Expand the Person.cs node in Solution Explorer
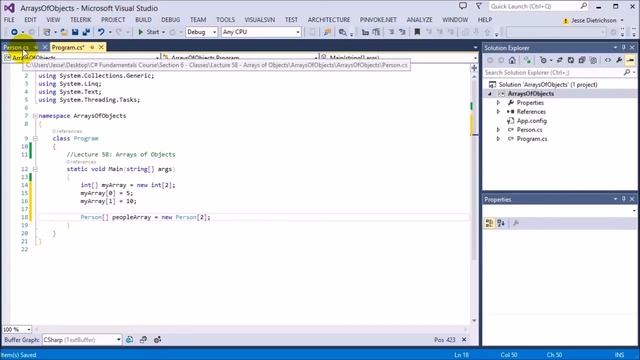Viewport: 640px width, 360px height. click(x=498, y=130)
